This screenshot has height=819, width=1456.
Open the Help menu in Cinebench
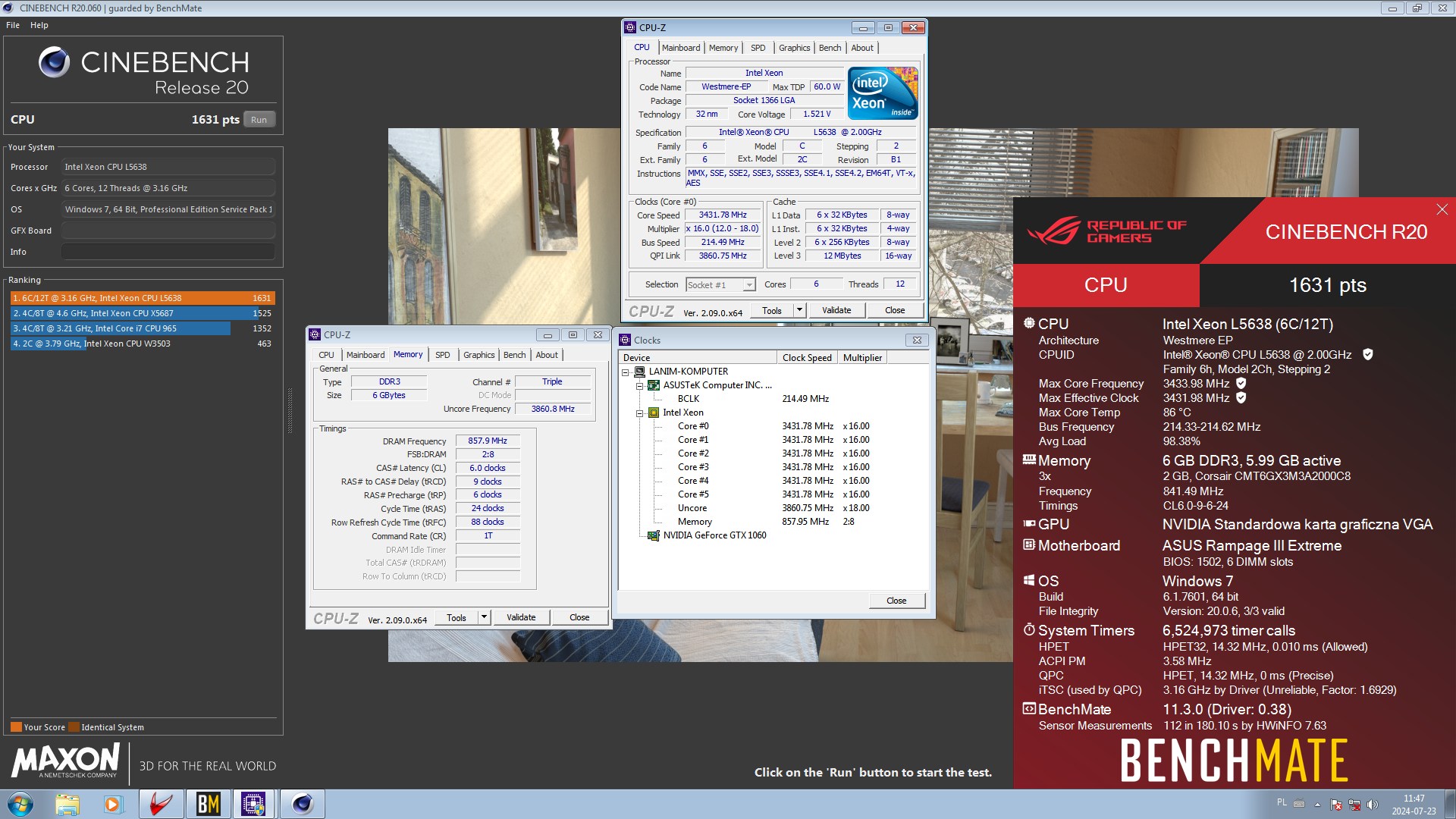[x=39, y=25]
